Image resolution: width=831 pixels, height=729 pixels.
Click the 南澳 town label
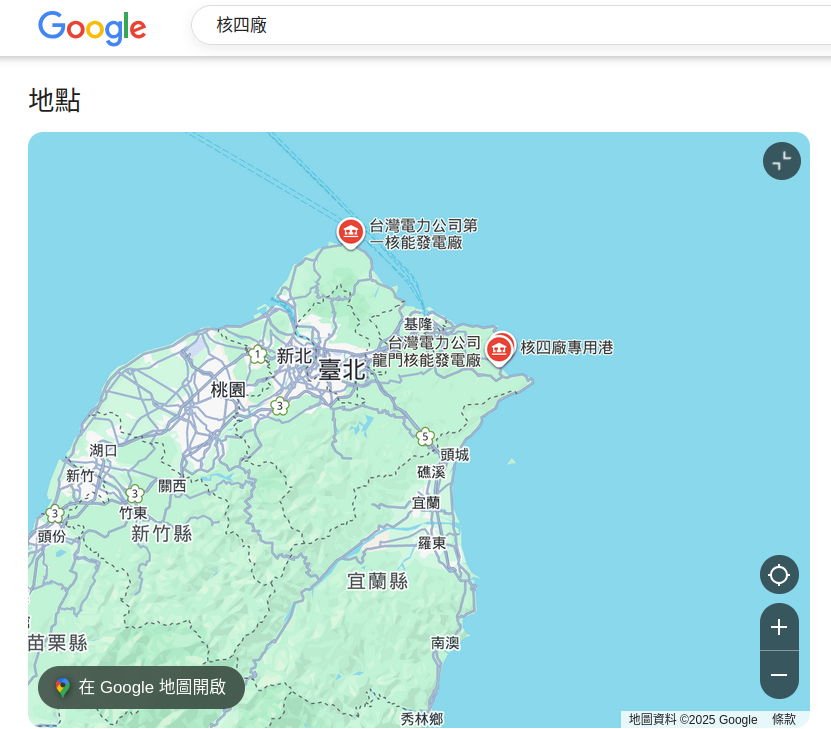[x=445, y=643]
